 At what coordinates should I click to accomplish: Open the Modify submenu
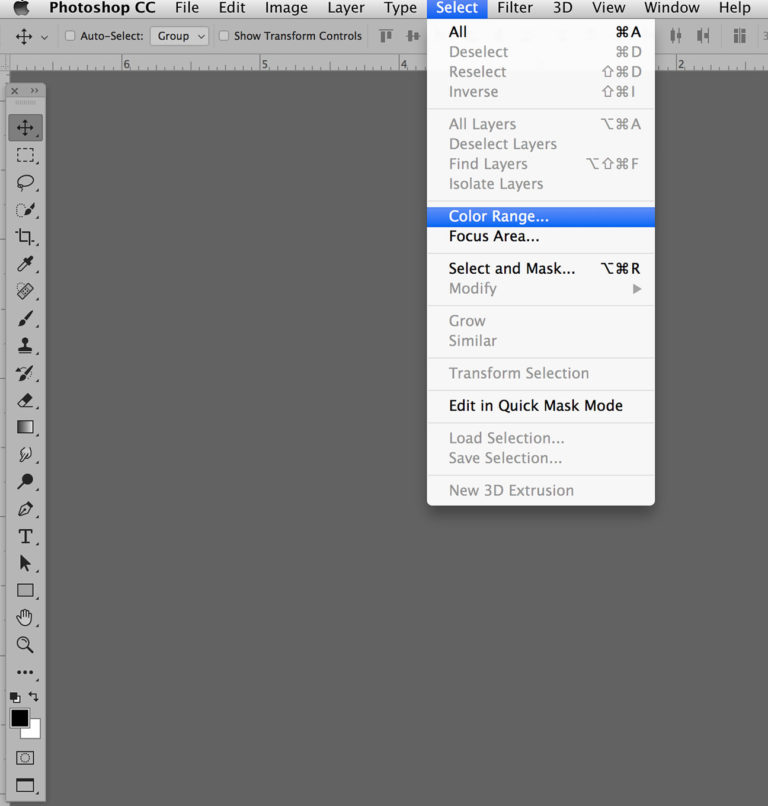coord(541,288)
